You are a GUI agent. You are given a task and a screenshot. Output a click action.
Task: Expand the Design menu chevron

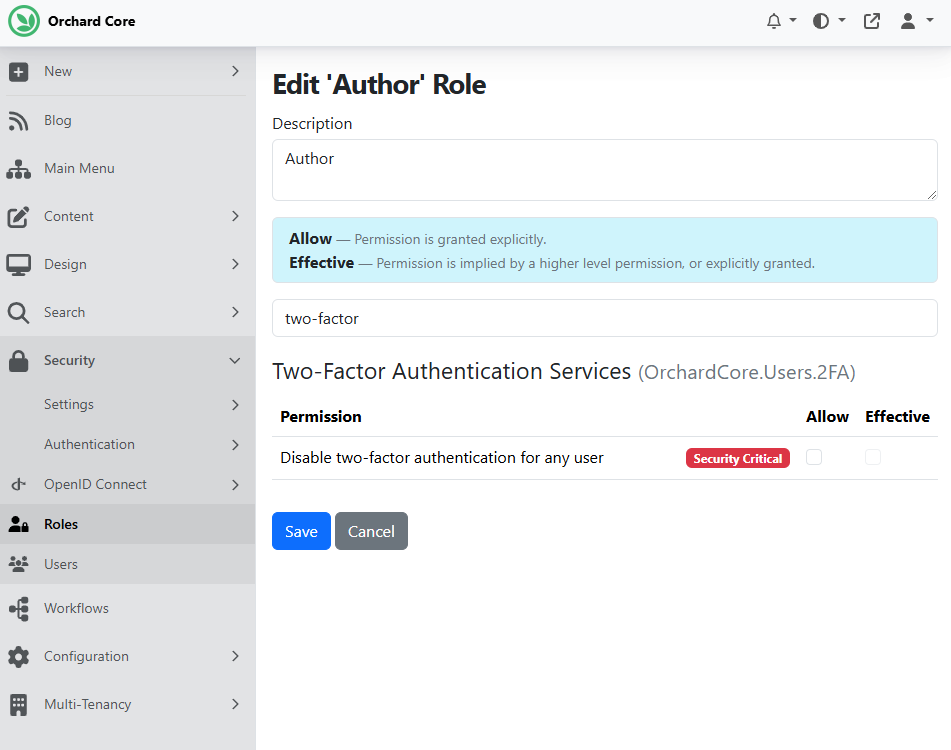235,264
